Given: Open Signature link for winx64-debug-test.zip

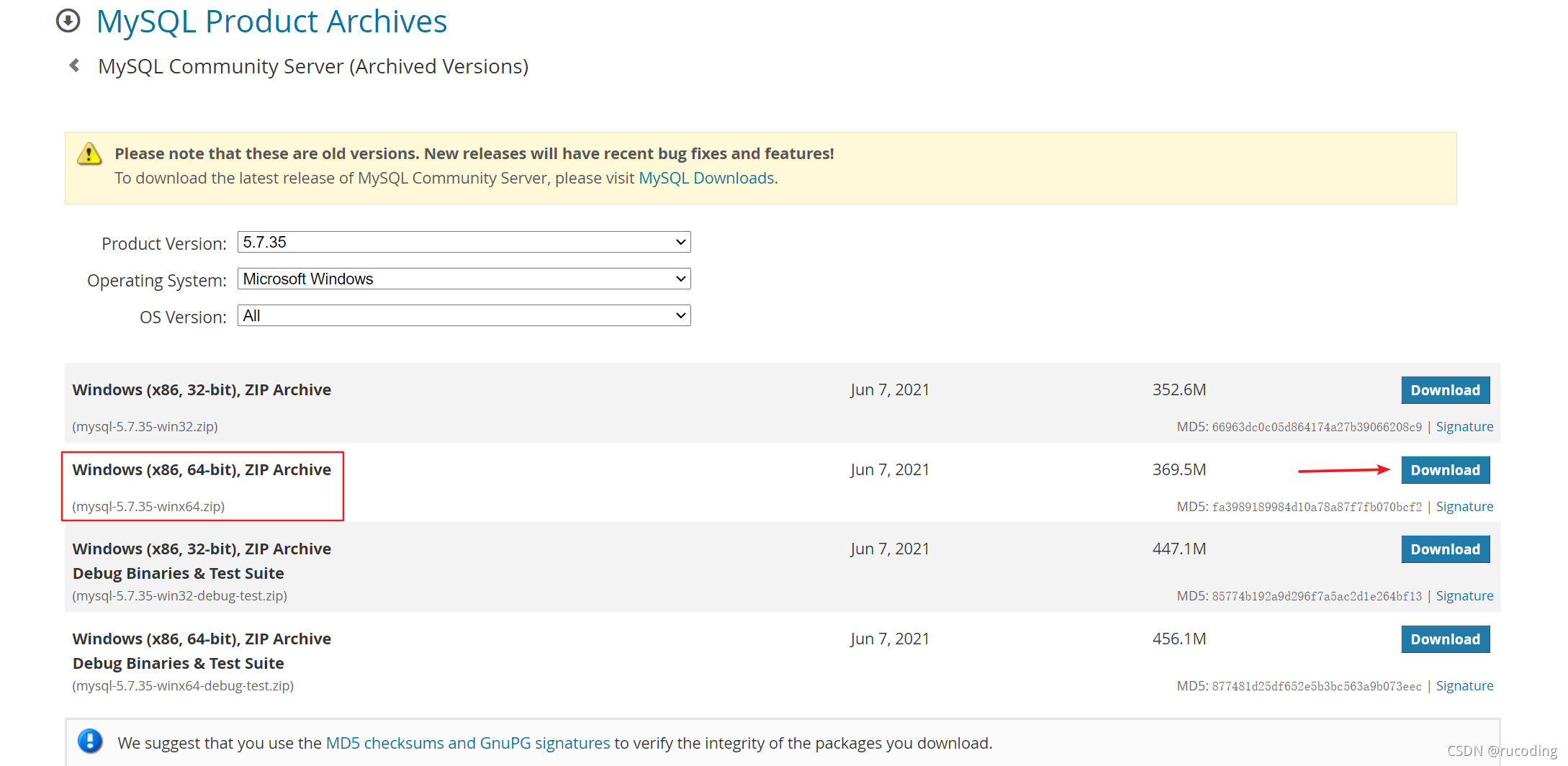Looking at the screenshot, I should (x=1464, y=686).
